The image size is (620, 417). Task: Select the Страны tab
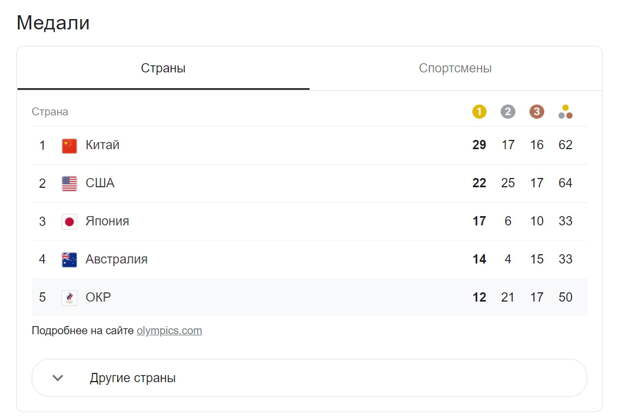coord(163,68)
